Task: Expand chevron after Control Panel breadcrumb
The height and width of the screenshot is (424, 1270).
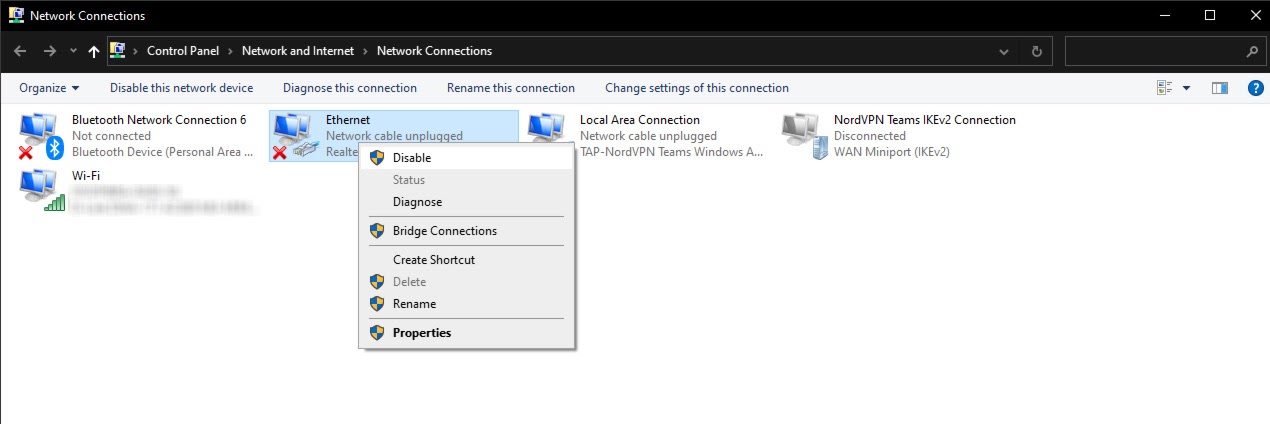Action: (230, 51)
